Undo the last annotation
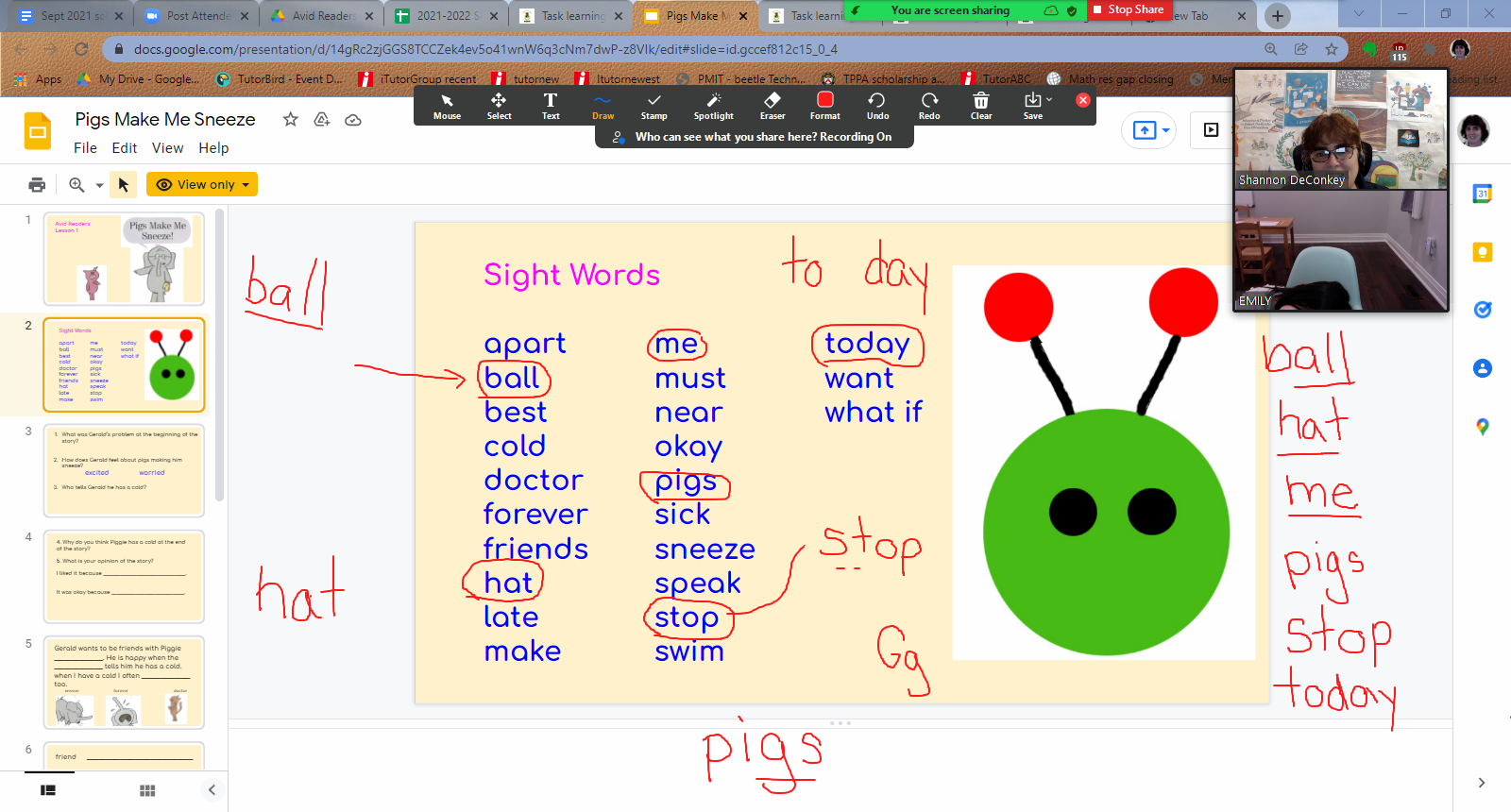This screenshot has width=1511, height=812. [x=877, y=106]
